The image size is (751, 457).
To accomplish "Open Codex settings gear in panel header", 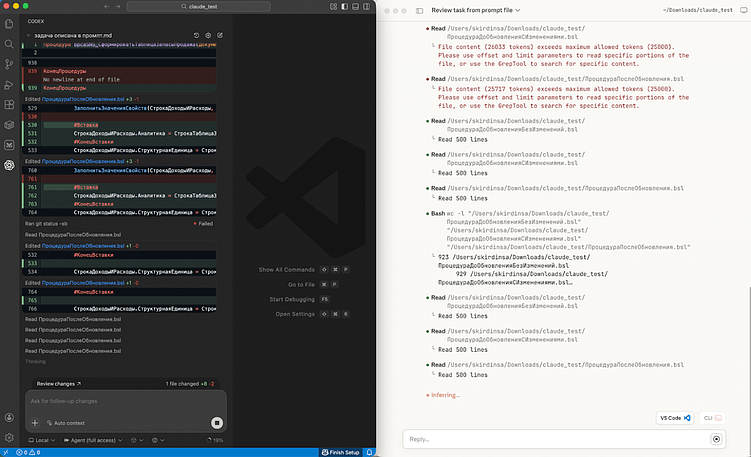I will click(x=207, y=35).
